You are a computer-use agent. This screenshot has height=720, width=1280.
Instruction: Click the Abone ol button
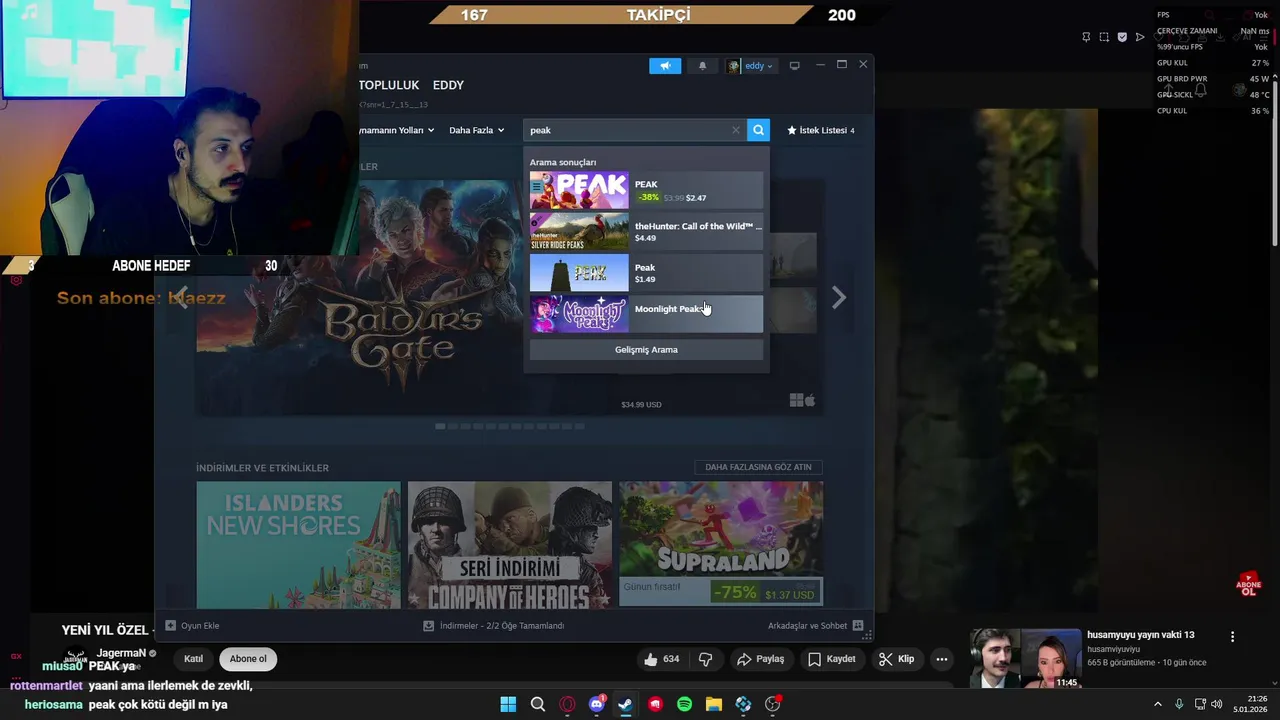(248, 659)
